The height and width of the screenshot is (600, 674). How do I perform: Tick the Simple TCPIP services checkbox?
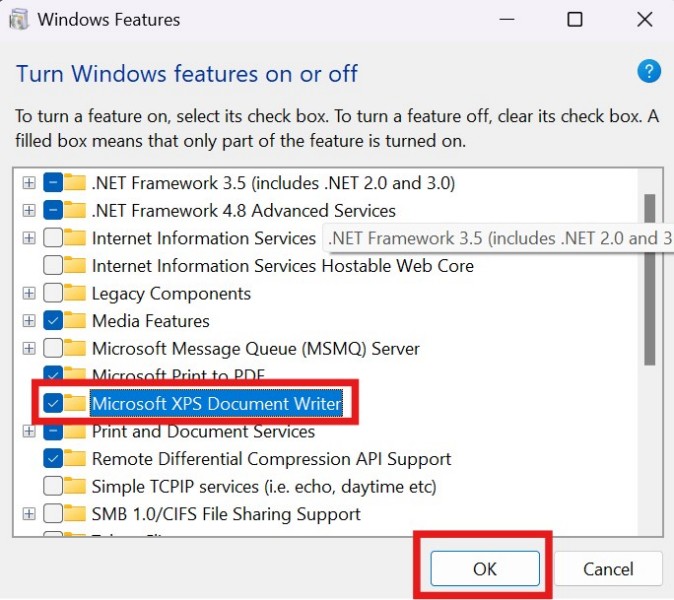[53, 487]
